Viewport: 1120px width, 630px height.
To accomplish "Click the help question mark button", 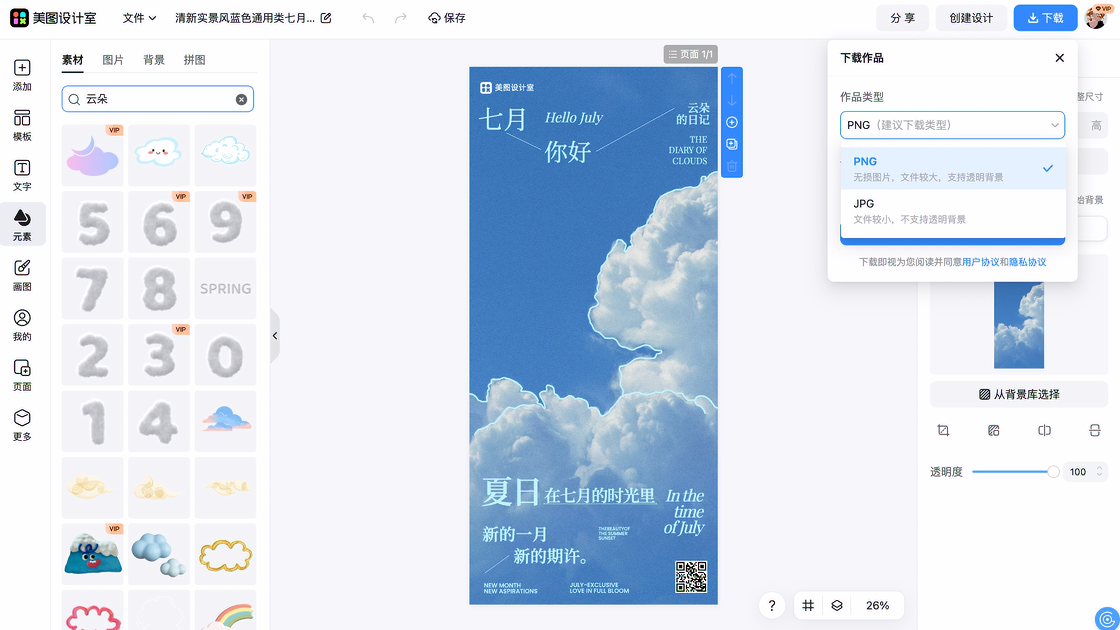I will pyautogui.click(x=771, y=605).
